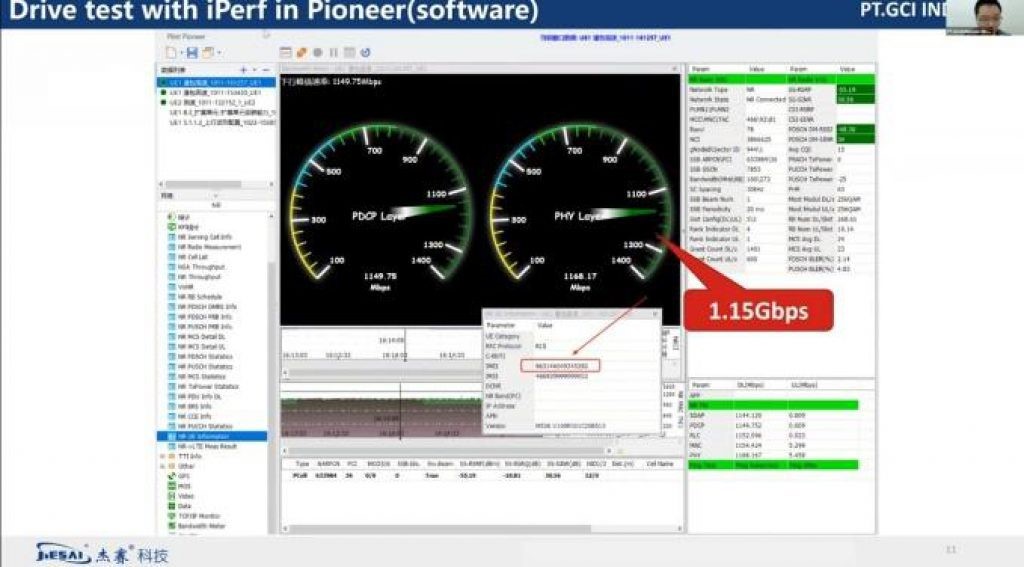This screenshot has width=1024, height=567.
Task: Expand the TTI Info tree node
Action: [162, 456]
